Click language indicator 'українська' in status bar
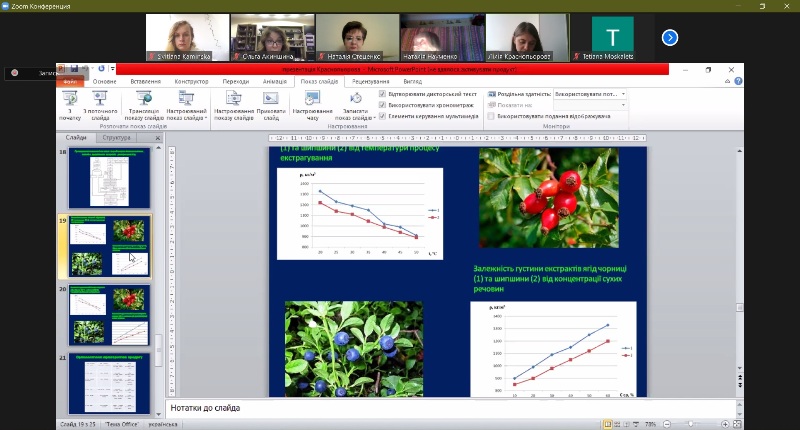The width and height of the screenshot is (800, 430). 163,424
